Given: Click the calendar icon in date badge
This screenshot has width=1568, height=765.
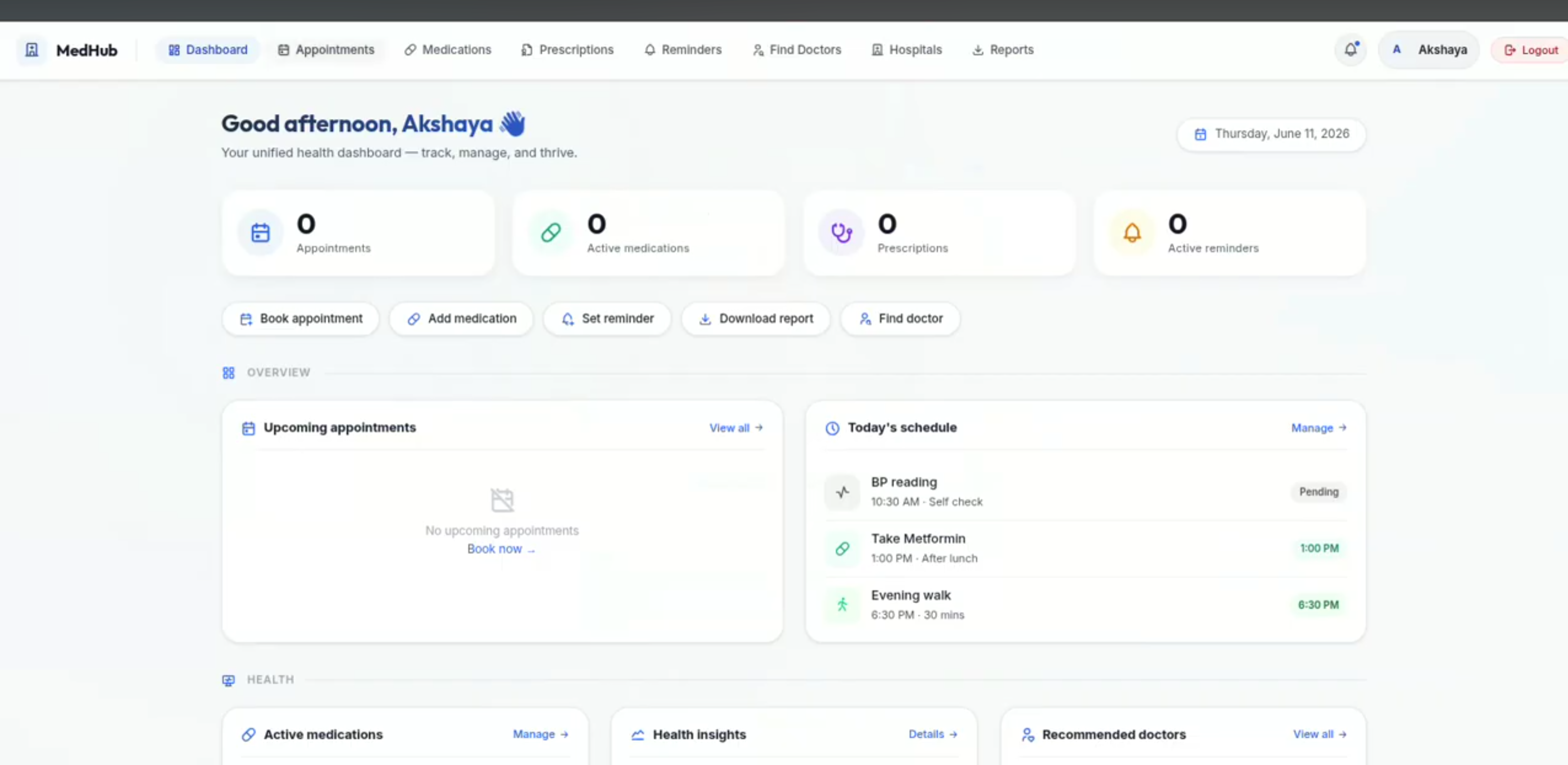Looking at the screenshot, I should (1200, 134).
